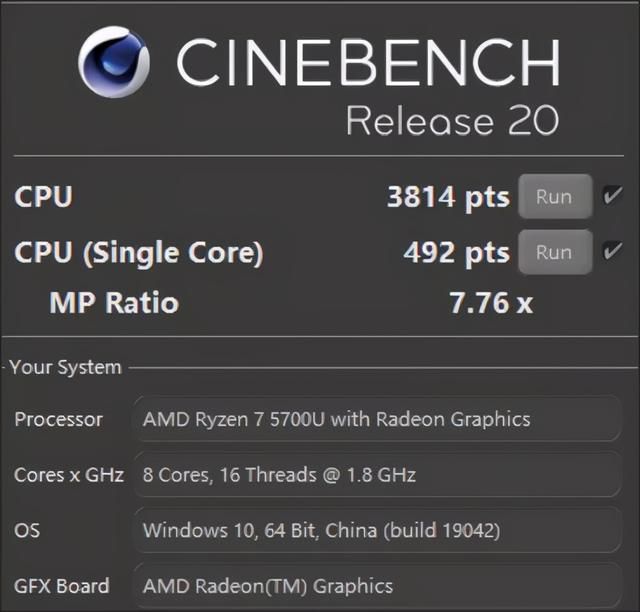Screen dimensions: 640x612
Task: Click the MP Ratio label
Action: [x=114, y=303]
